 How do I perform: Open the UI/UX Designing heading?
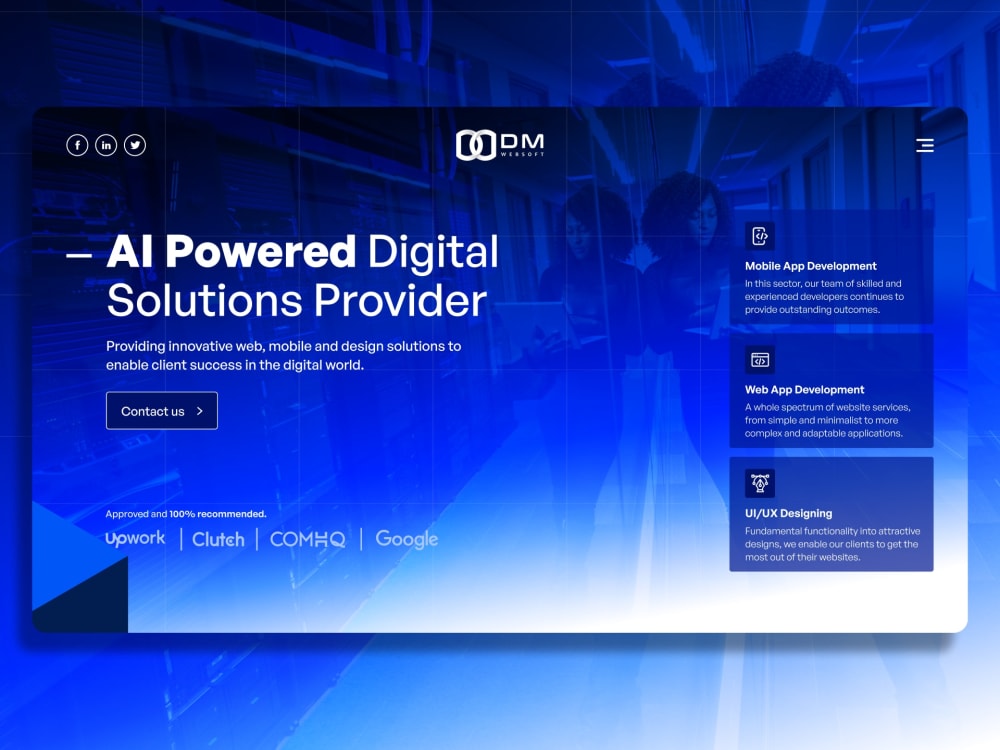788,513
